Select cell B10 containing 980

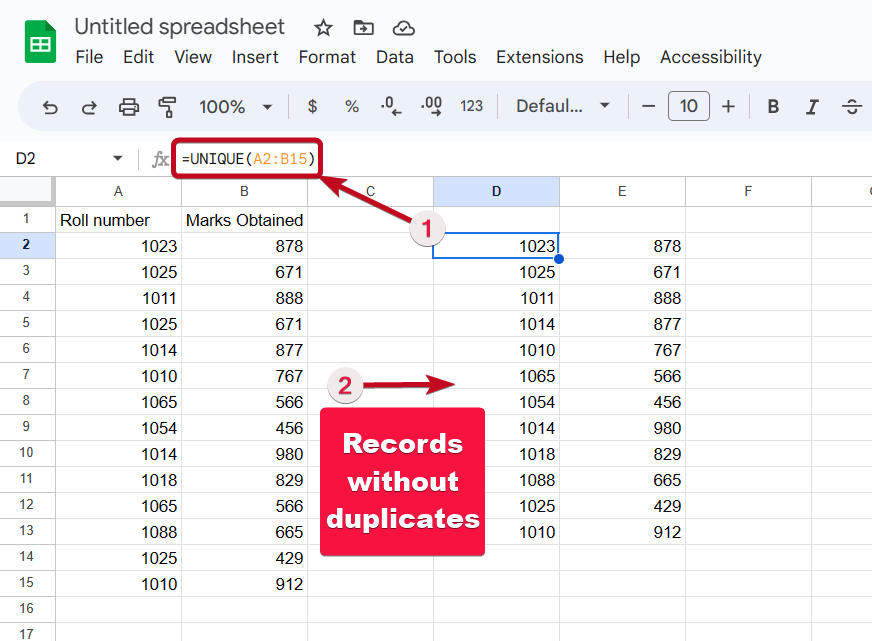click(x=244, y=454)
